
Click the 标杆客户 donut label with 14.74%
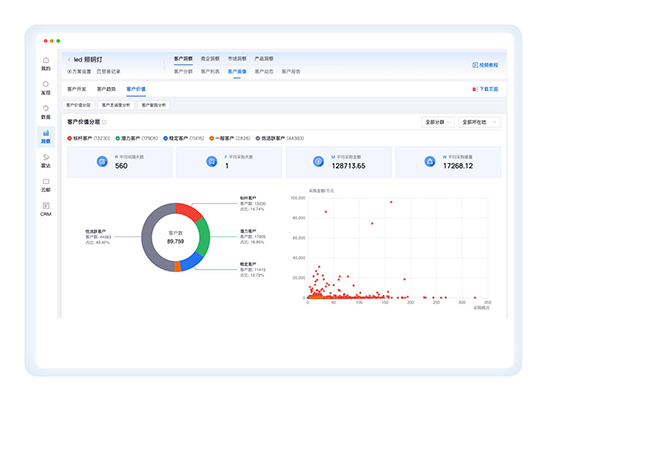click(253, 203)
